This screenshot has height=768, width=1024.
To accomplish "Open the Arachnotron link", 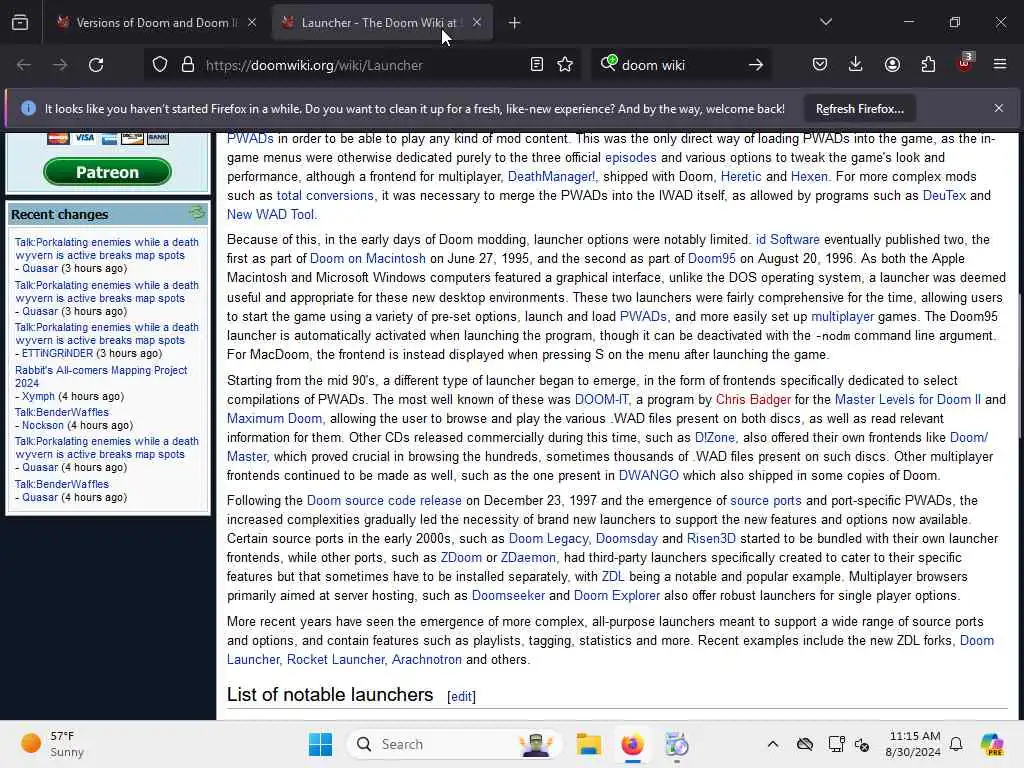I will pos(426,660).
